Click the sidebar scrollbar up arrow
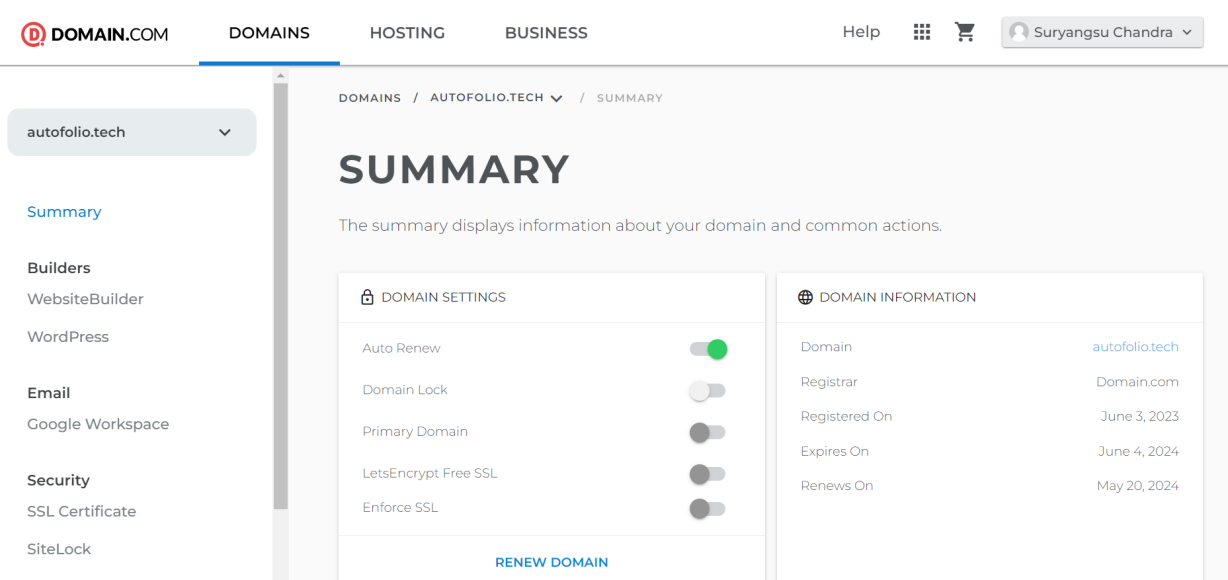The width and height of the screenshot is (1228, 580). pyautogui.click(x=280, y=75)
